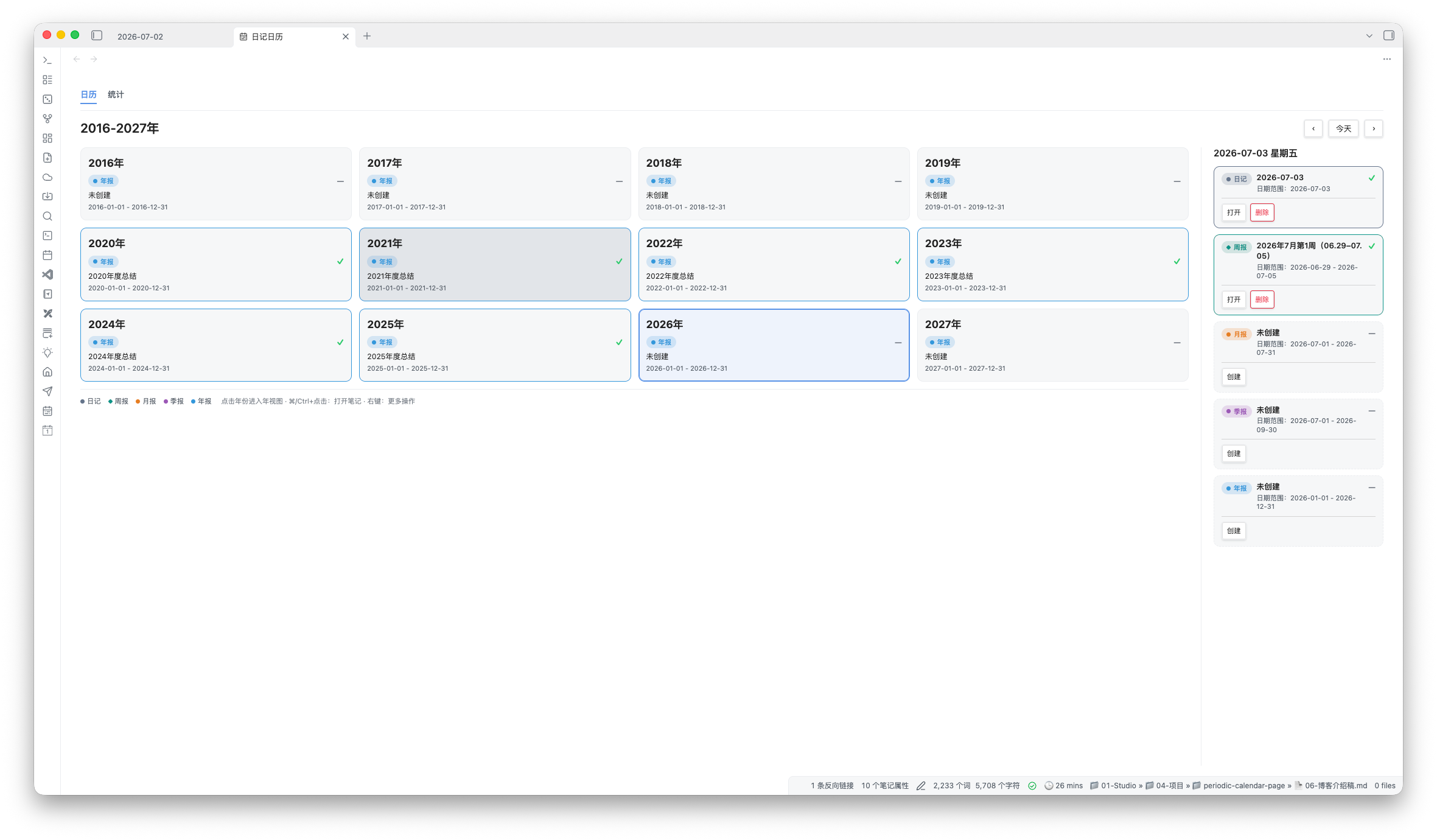The width and height of the screenshot is (1437, 840).
Task: Go to next period with right chevron
Action: click(1374, 128)
